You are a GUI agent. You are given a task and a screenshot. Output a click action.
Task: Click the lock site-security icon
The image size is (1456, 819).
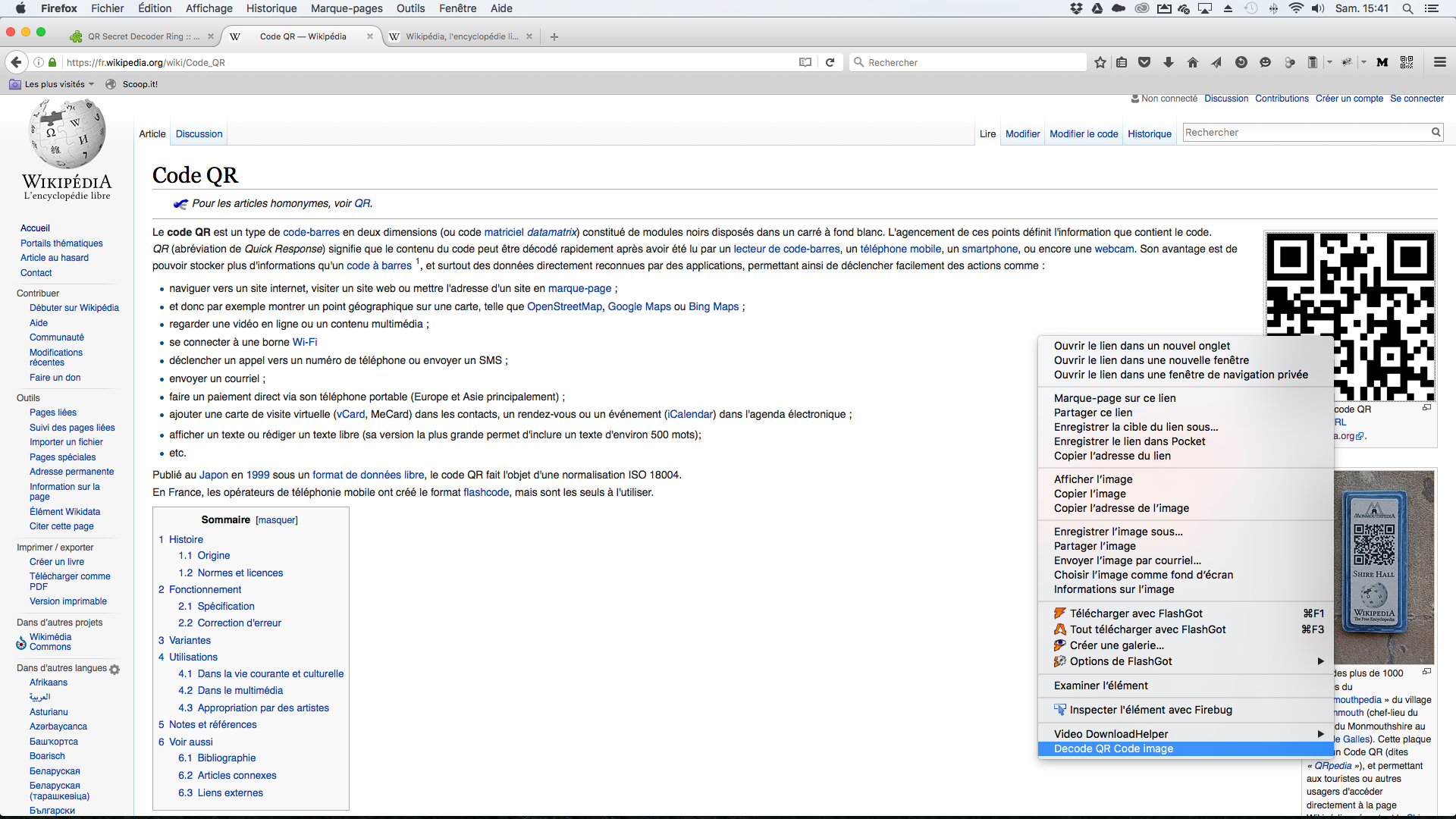click(52, 62)
